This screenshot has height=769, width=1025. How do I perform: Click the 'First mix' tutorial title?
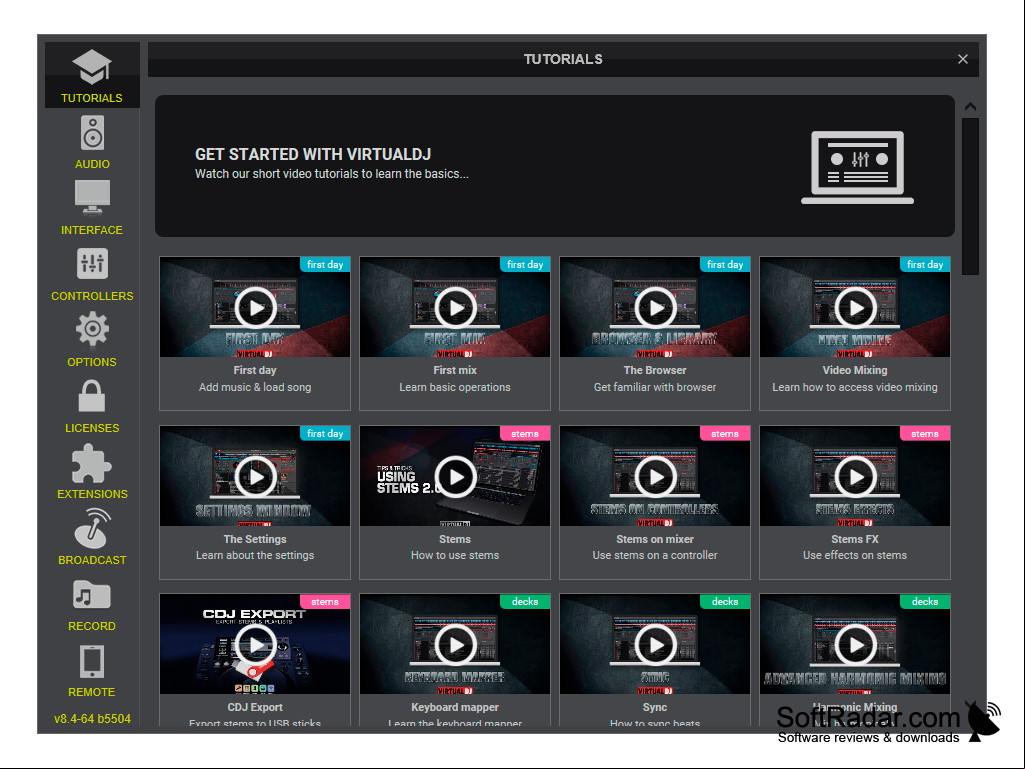(x=455, y=370)
